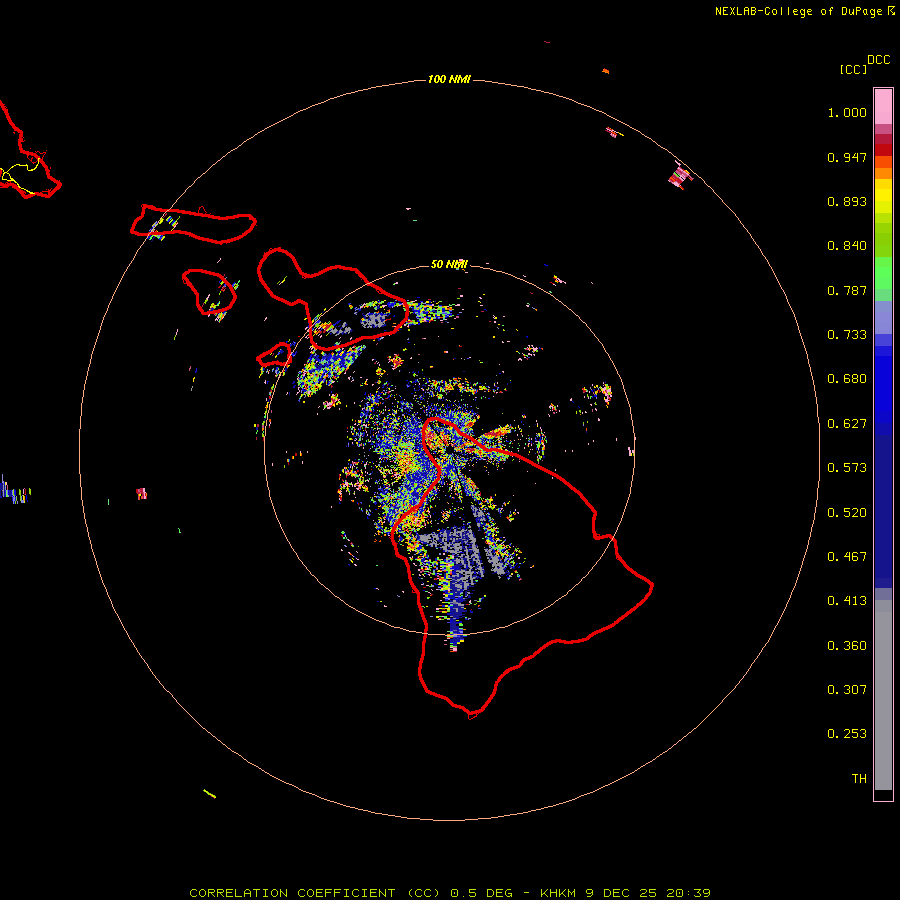Pick the dark red color bar segment
900x900 pixels.
click(x=883, y=150)
